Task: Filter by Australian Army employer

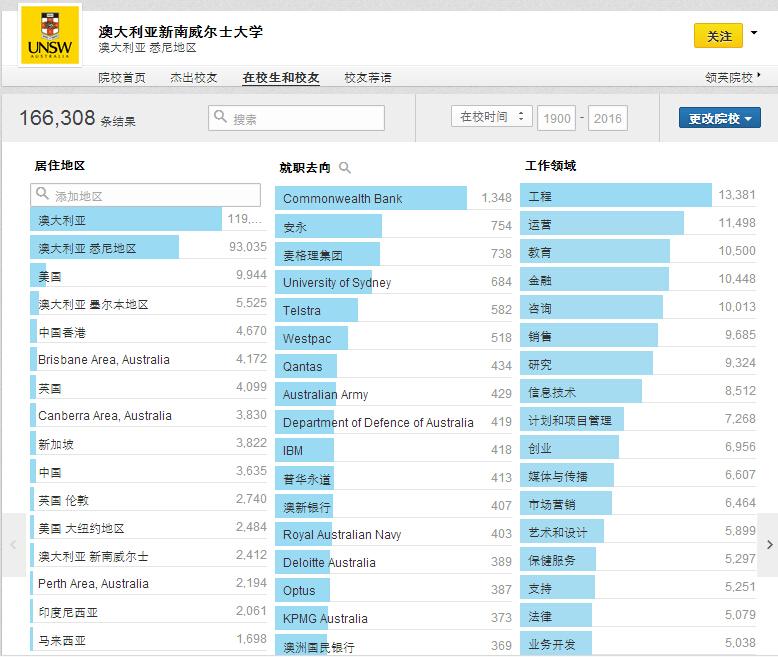Action: (393, 394)
